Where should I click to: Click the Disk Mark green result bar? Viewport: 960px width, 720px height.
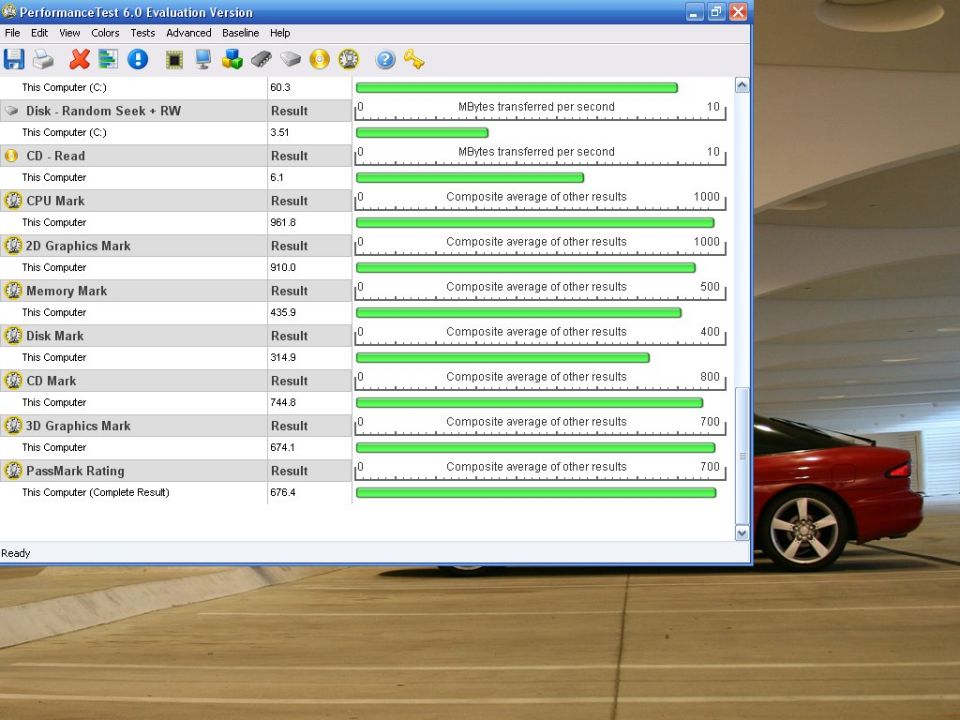[x=503, y=358]
